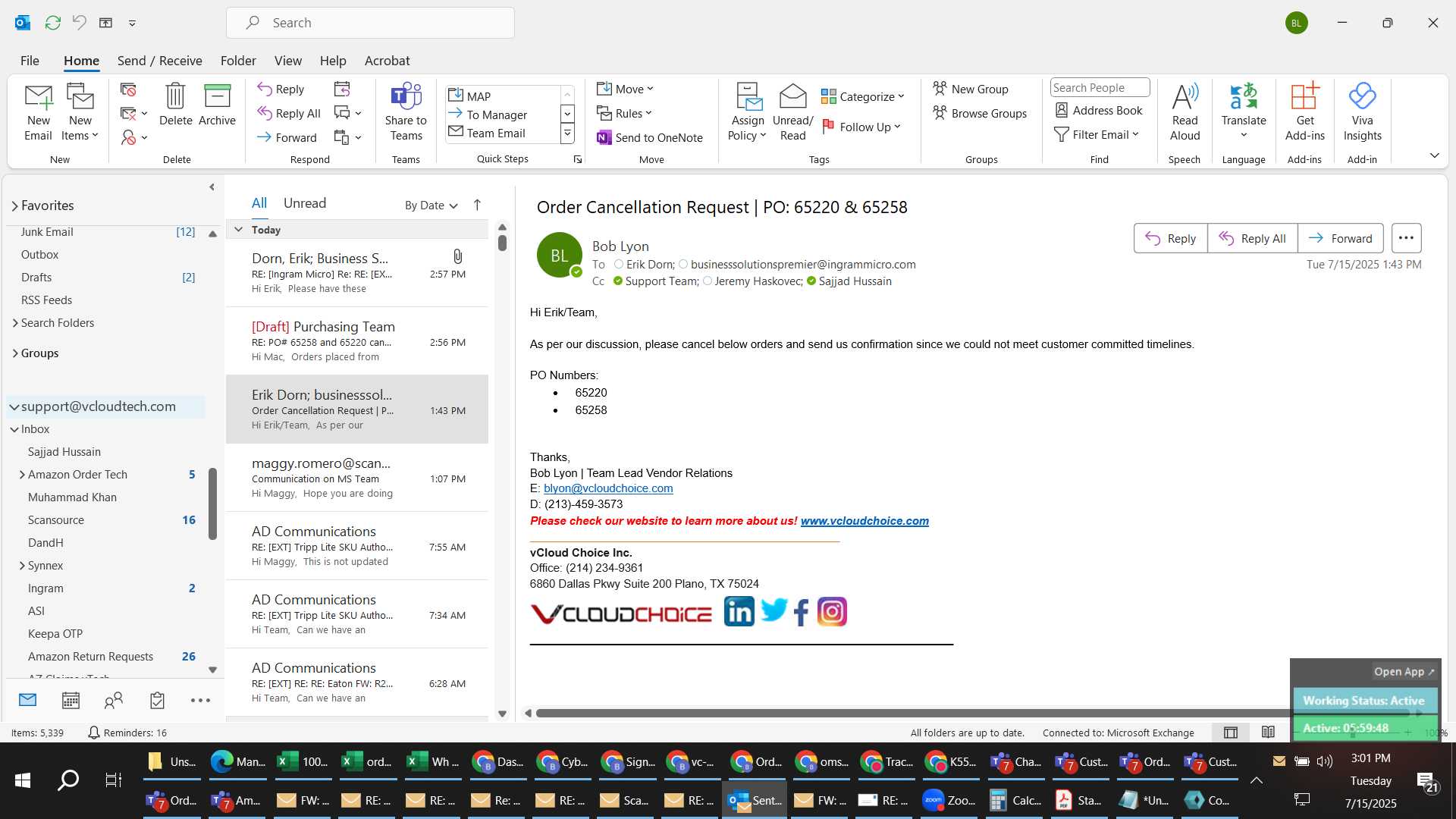Click Forward in the reading pane
The image size is (1456, 819).
(x=1340, y=238)
